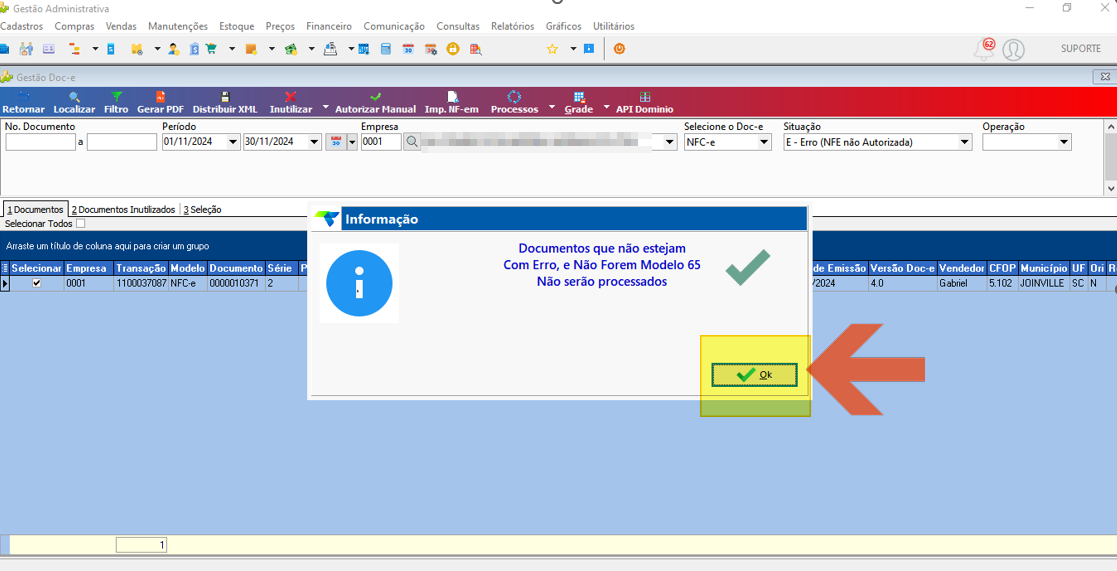Click the JOINVILLE cell
Screen dimensions: 1117x571
tap(1043, 283)
